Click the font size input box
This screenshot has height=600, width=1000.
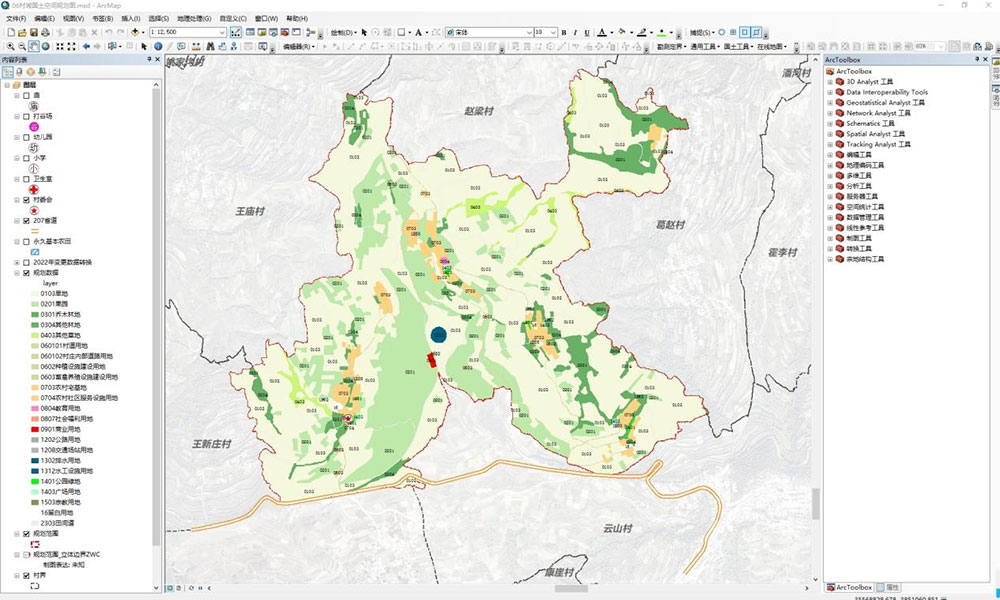pyautogui.click(x=541, y=32)
